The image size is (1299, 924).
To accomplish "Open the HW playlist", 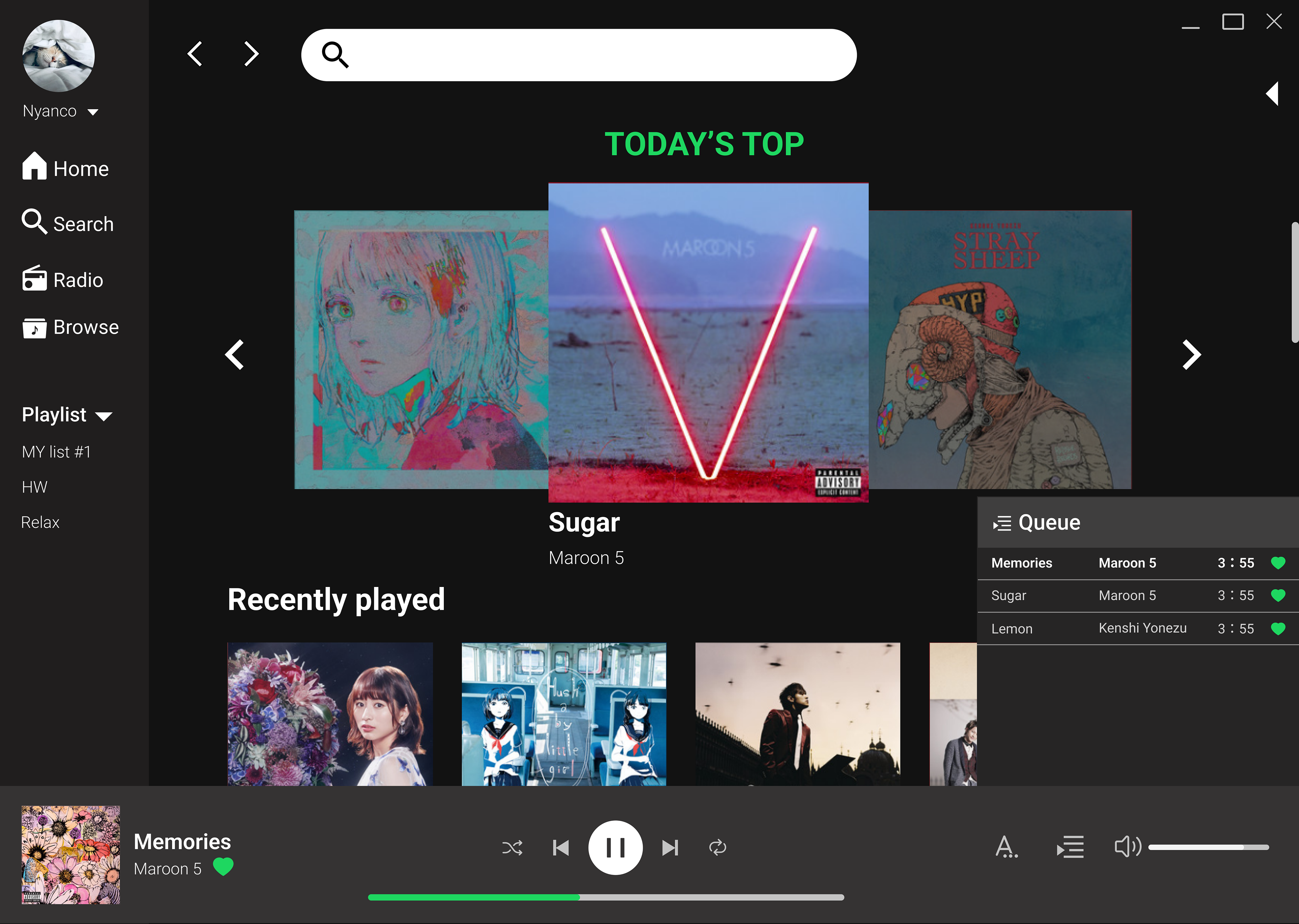I will pyautogui.click(x=35, y=487).
